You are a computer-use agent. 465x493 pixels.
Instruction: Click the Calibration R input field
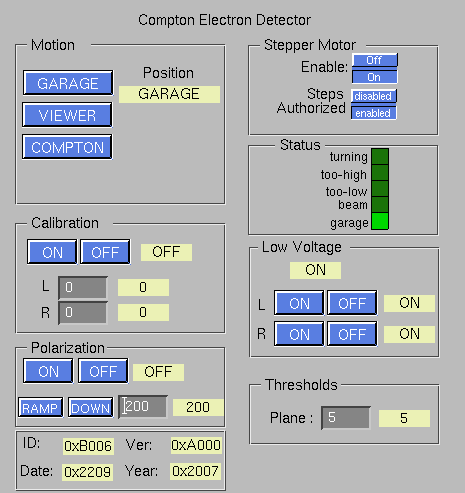tap(83, 313)
